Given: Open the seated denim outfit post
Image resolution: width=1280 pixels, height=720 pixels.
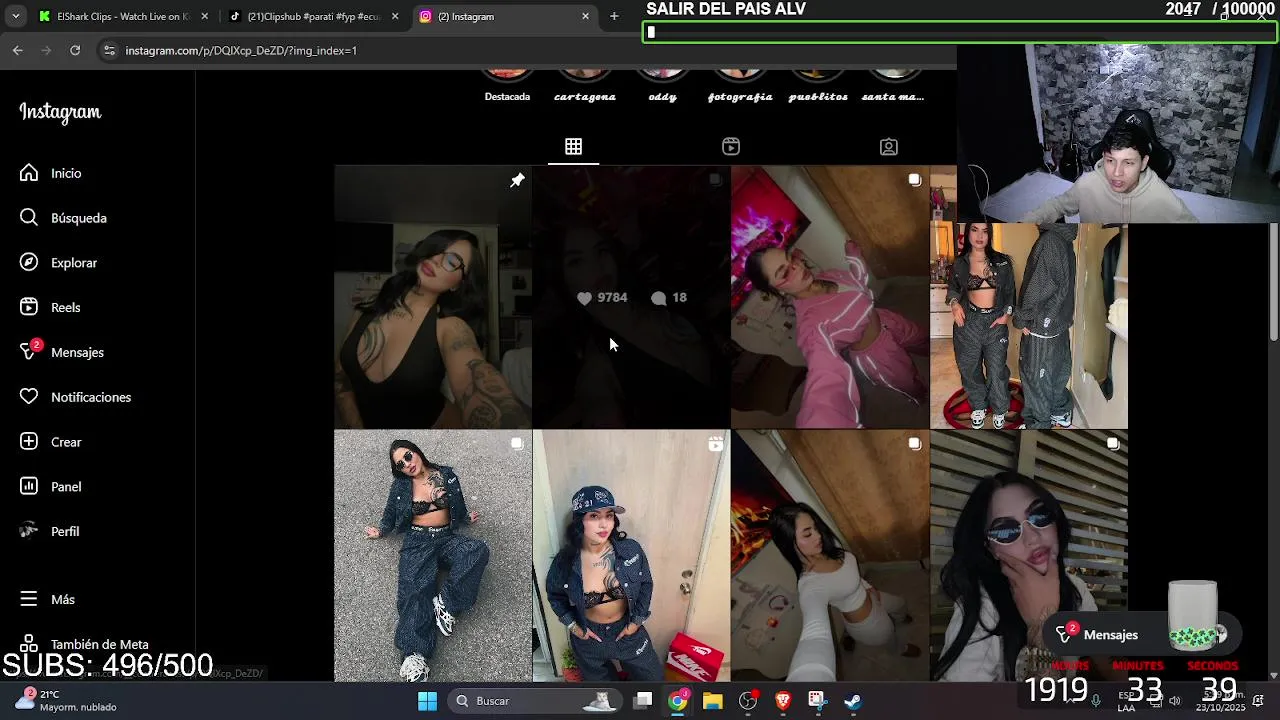Looking at the screenshot, I should [x=433, y=556].
